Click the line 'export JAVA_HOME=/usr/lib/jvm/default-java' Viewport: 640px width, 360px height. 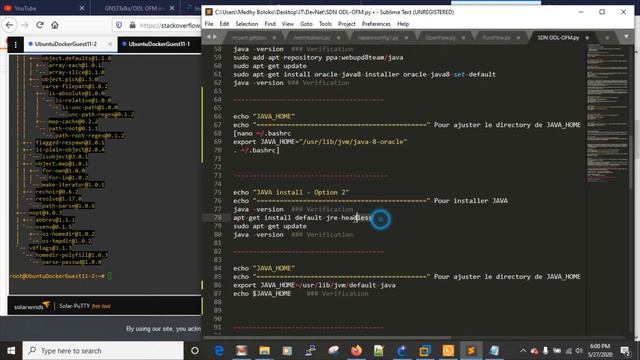(x=314, y=285)
